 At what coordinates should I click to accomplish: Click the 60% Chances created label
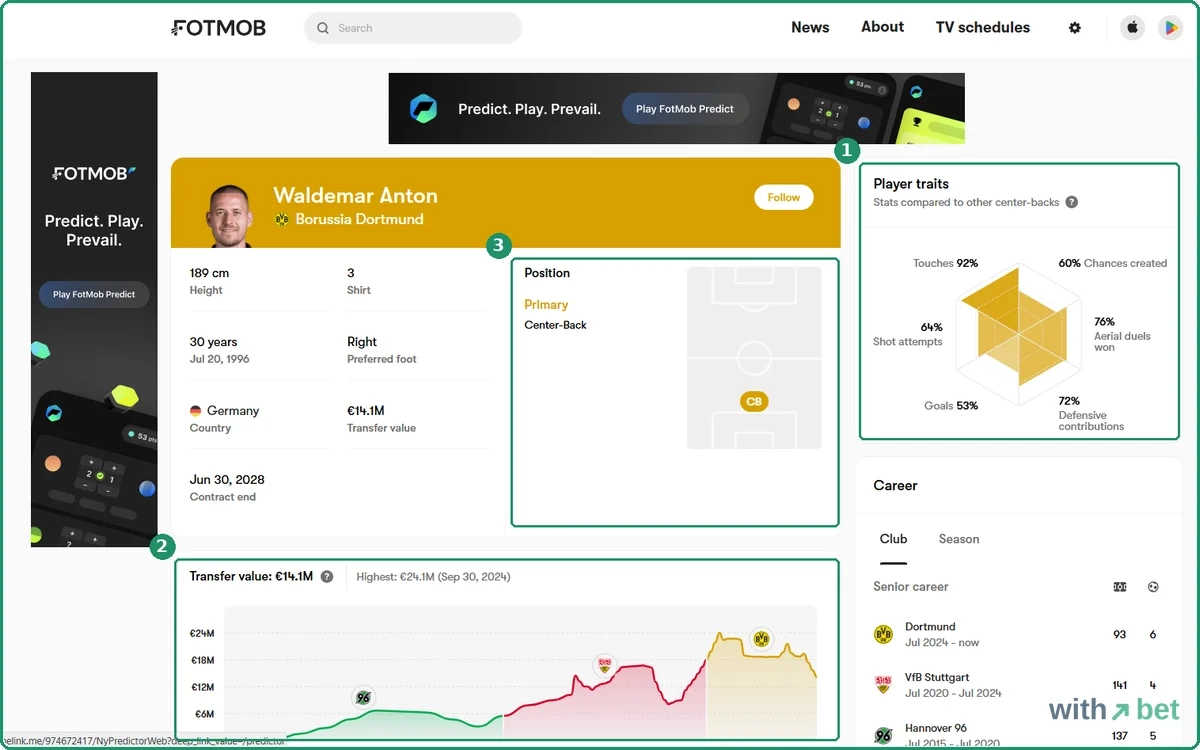(x=1113, y=263)
